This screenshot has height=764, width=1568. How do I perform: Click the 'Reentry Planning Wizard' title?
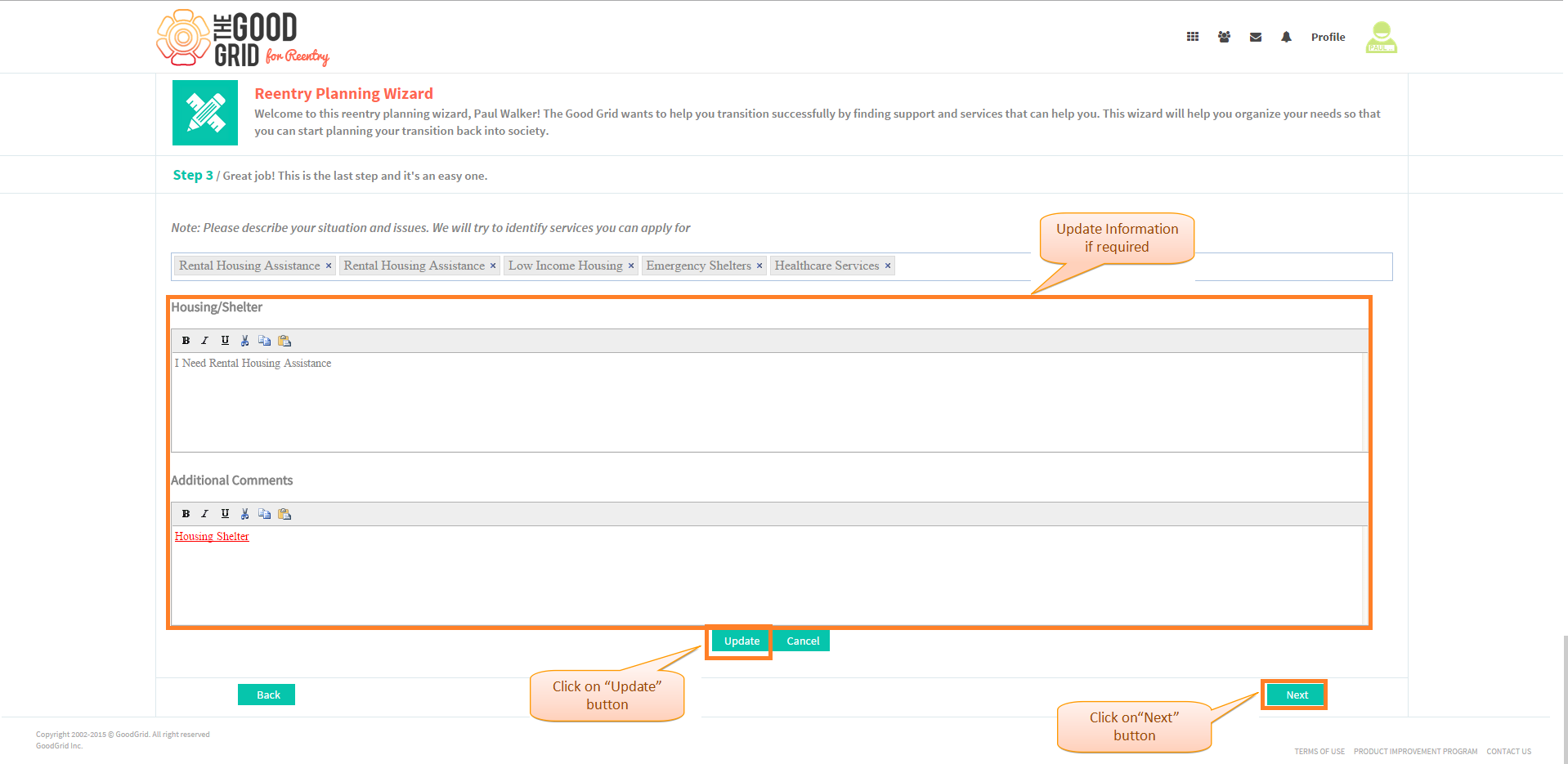coord(343,93)
